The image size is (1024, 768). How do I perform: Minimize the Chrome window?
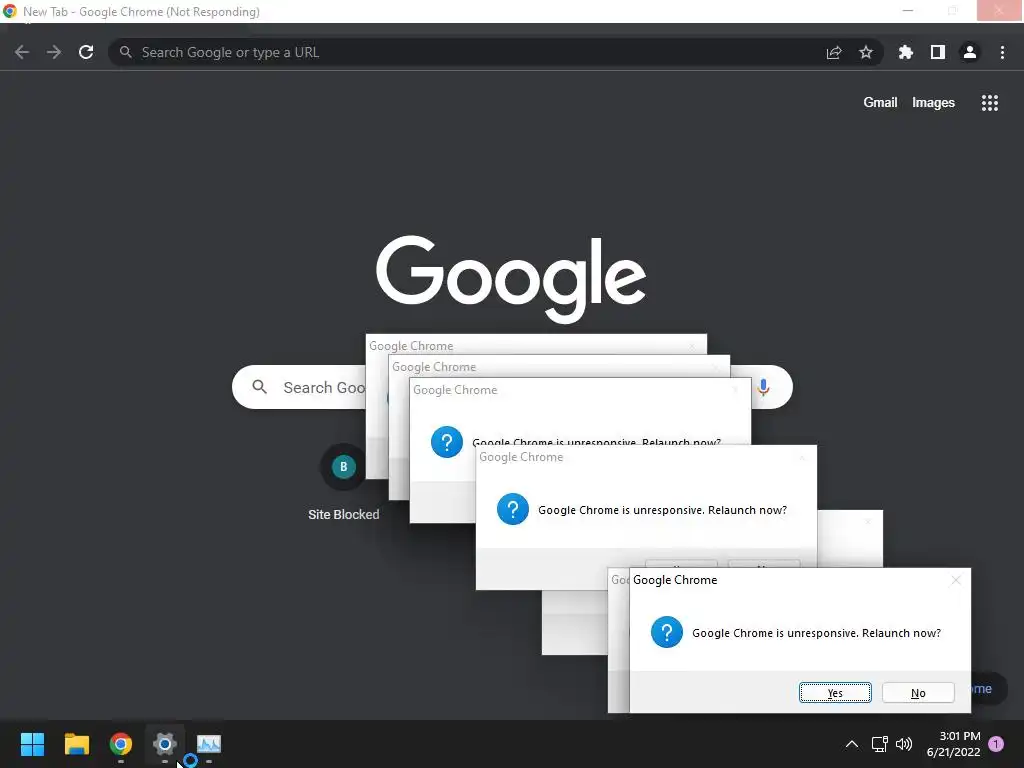[x=908, y=10]
